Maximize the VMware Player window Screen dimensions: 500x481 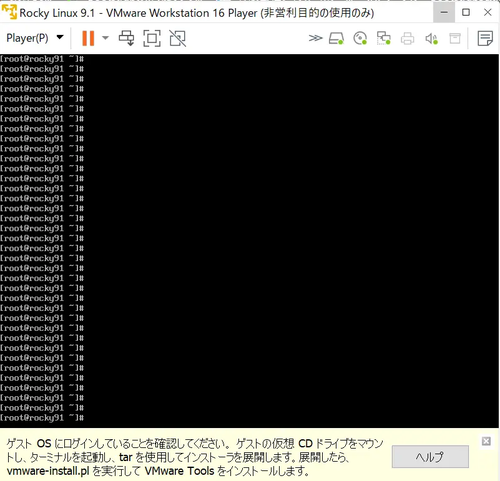[466, 13]
